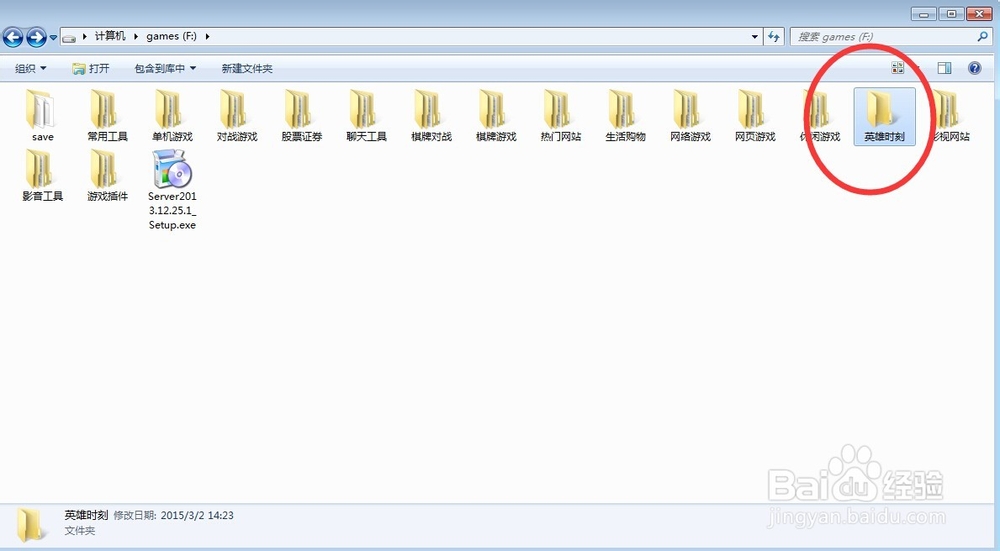Click 计算机 in the address path
The image size is (1000, 551).
pyautogui.click(x=110, y=36)
